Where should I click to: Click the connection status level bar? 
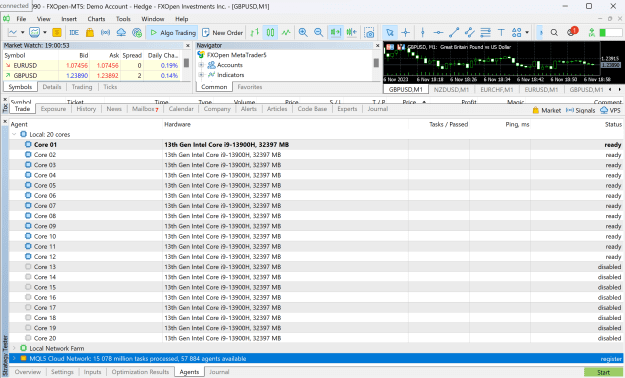[611, 33]
